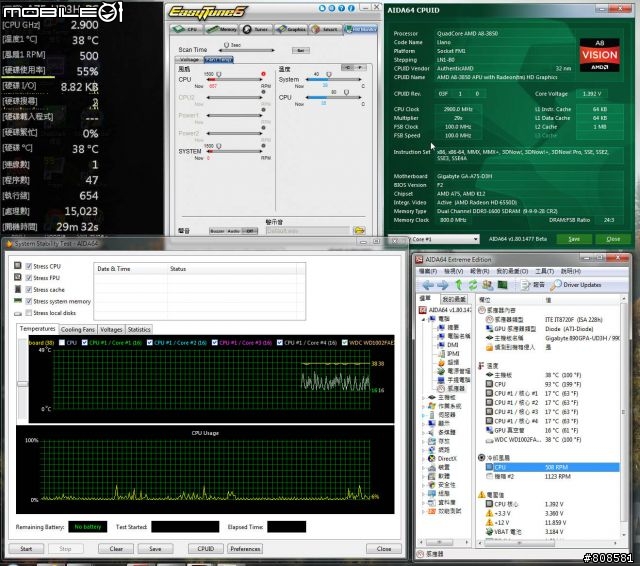640x566 pixels.
Task: Click forward arrow in AIDA64 Extreme toolbar
Action: (x=442, y=285)
